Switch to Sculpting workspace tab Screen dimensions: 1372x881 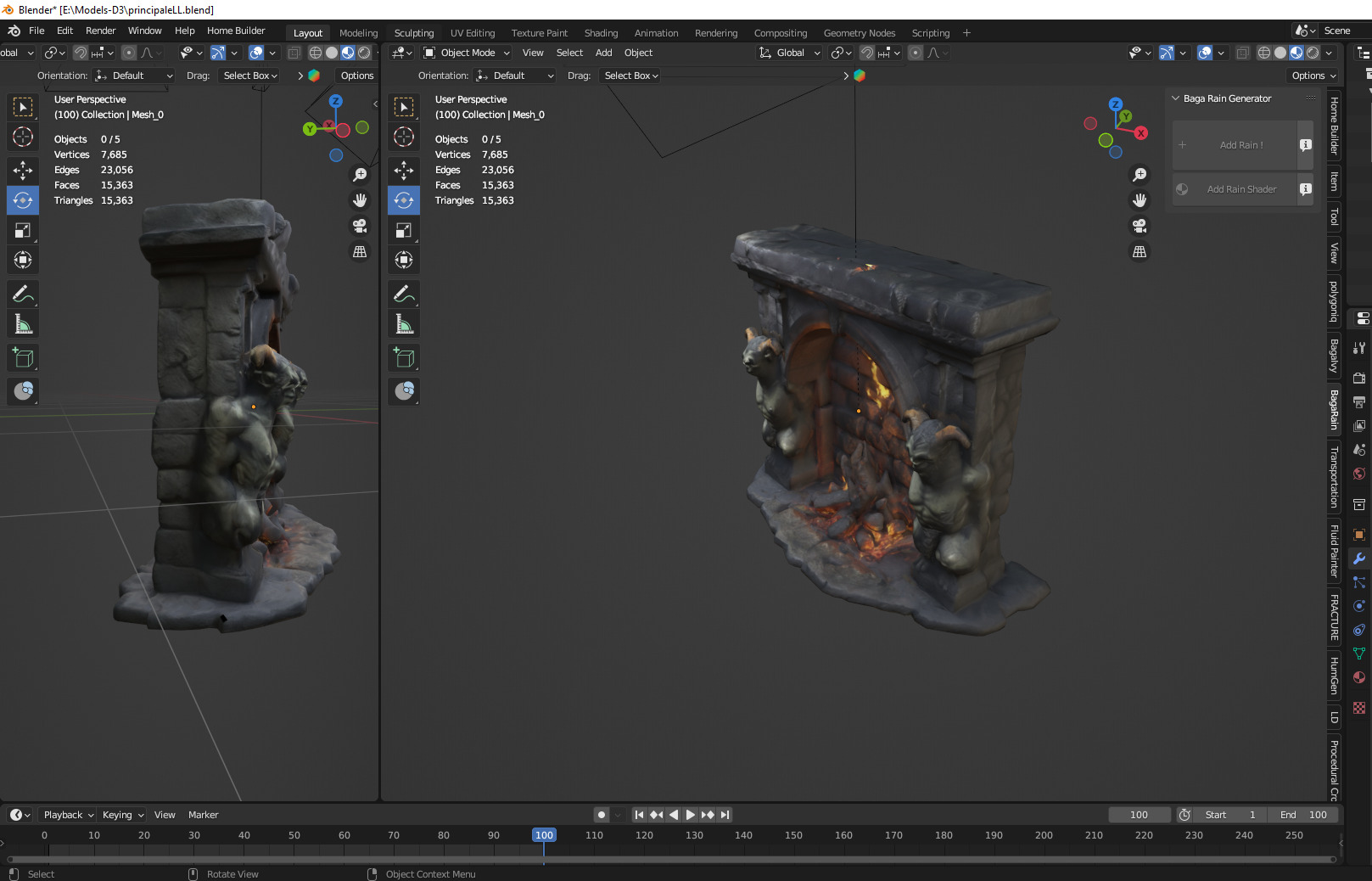pos(414,33)
